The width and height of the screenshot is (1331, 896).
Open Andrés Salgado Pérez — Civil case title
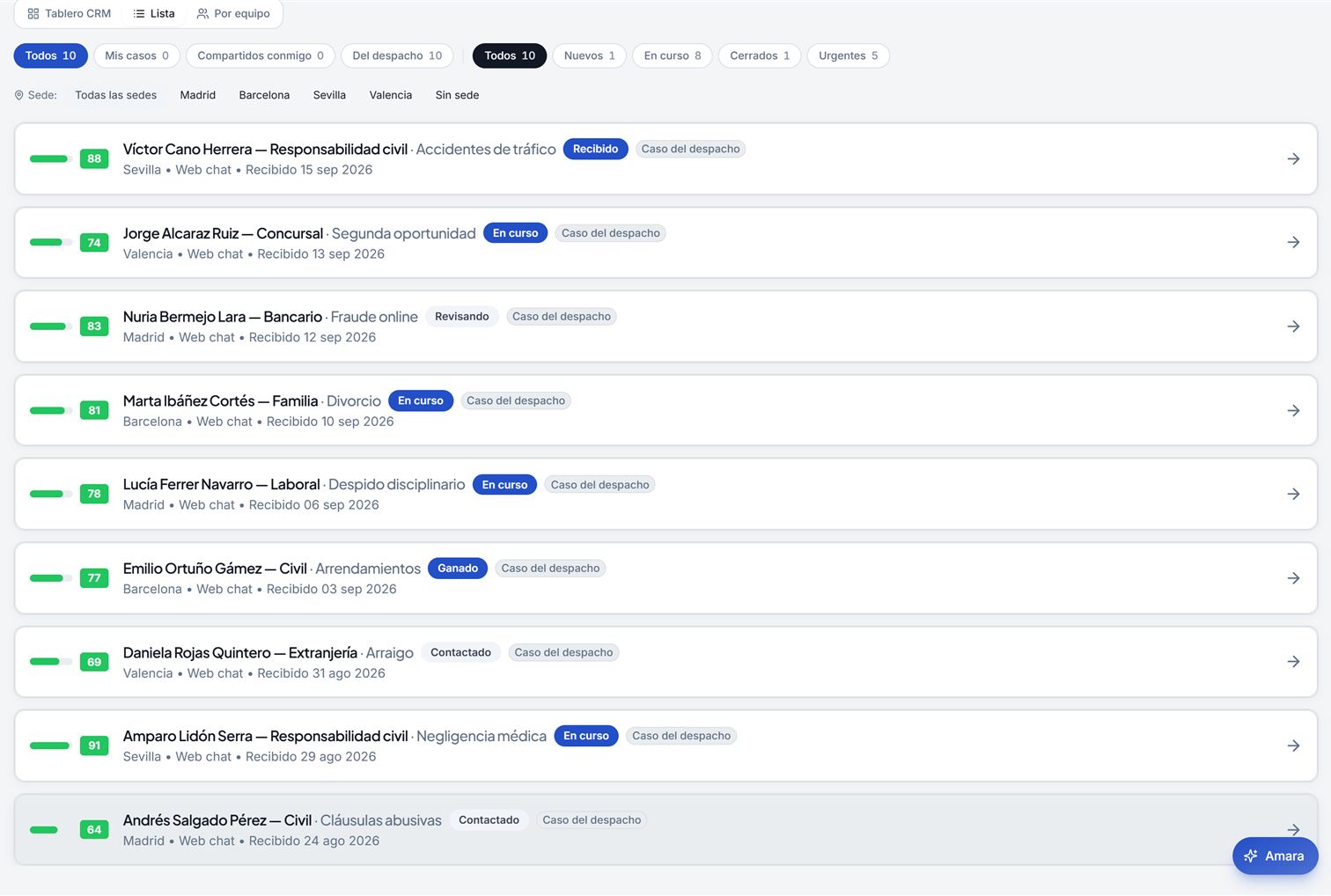click(217, 820)
